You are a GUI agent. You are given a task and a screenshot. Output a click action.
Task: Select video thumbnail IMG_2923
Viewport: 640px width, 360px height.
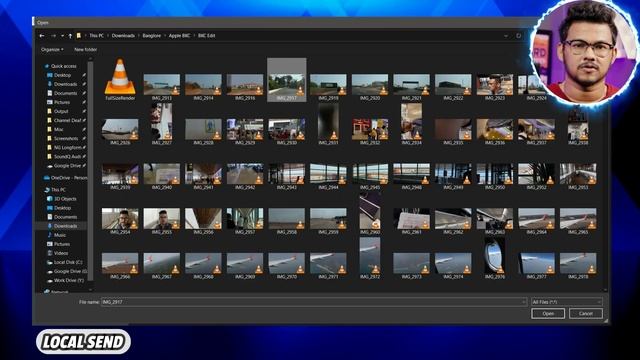point(495,87)
